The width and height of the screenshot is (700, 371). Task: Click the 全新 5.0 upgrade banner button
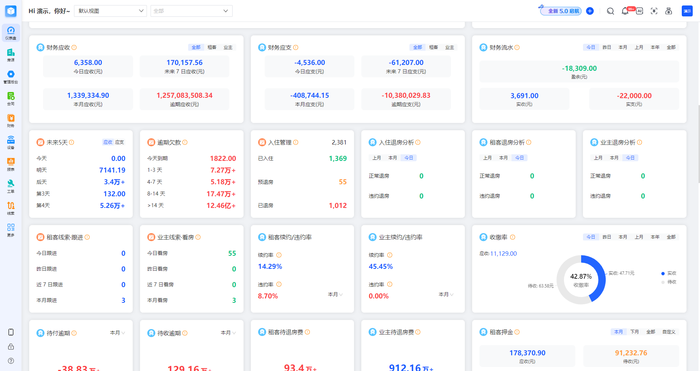click(561, 11)
